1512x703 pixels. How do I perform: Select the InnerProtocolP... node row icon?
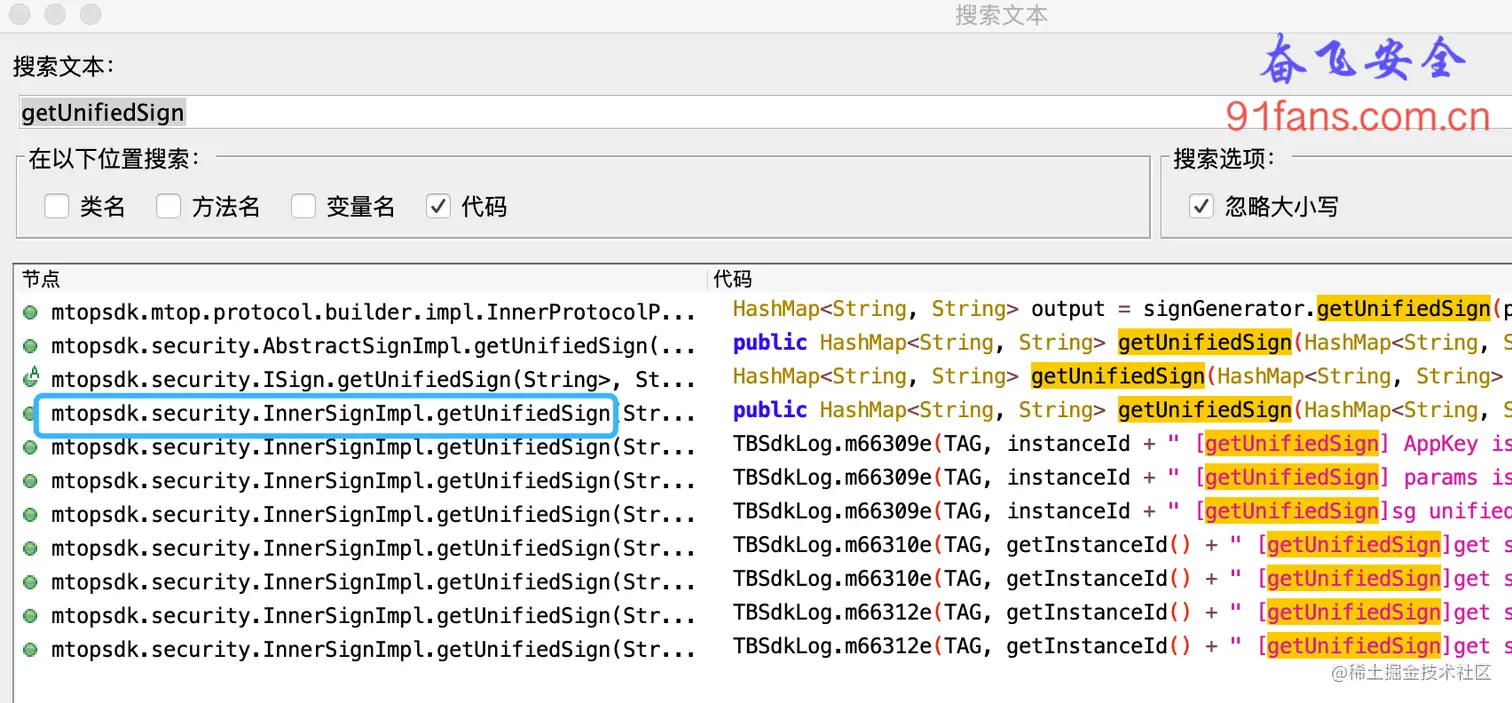pos(31,312)
